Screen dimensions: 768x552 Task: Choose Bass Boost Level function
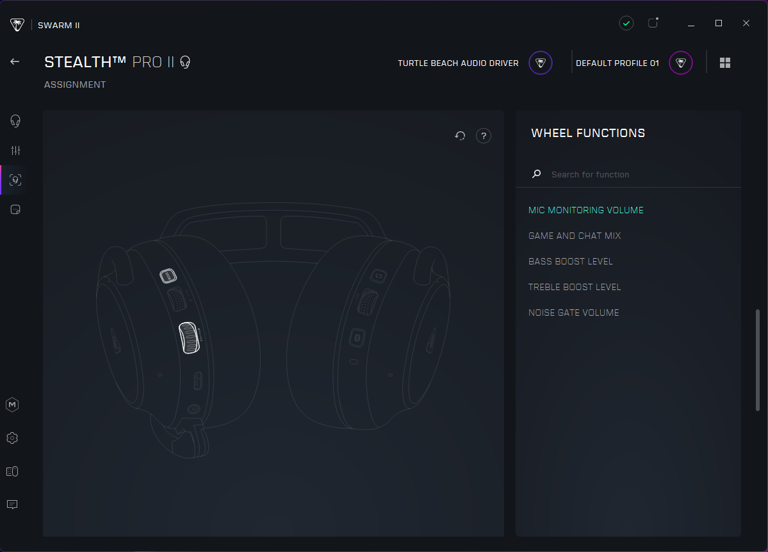pos(571,262)
